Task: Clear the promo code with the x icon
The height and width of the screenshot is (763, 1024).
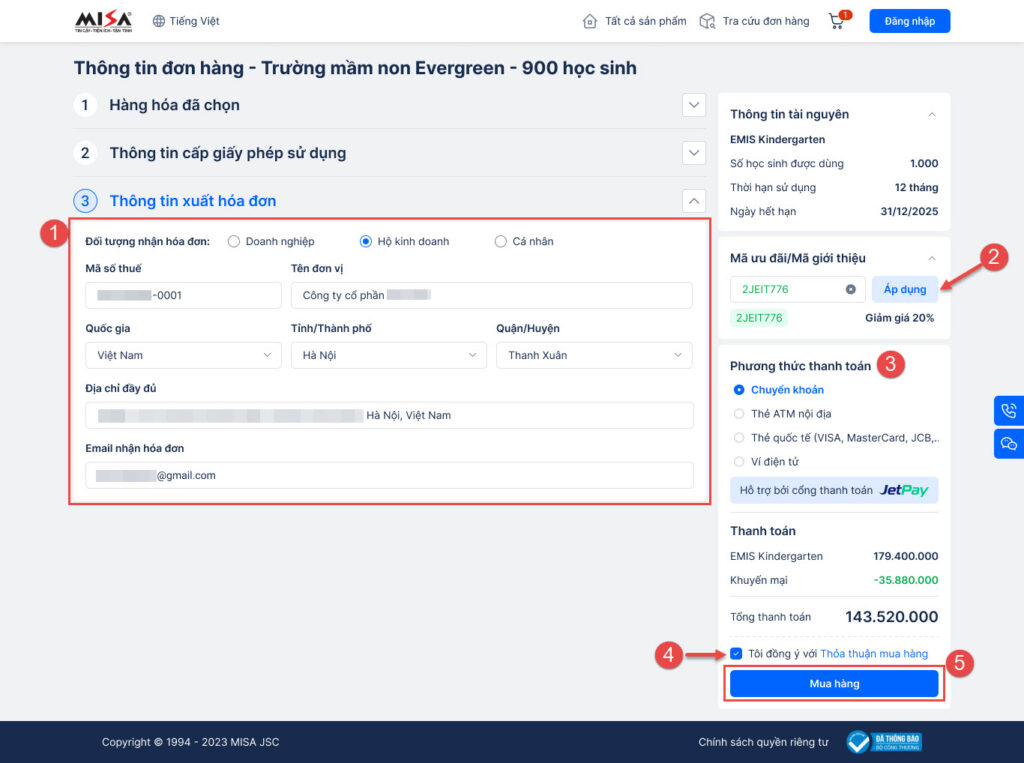Action: [x=850, y=289]
